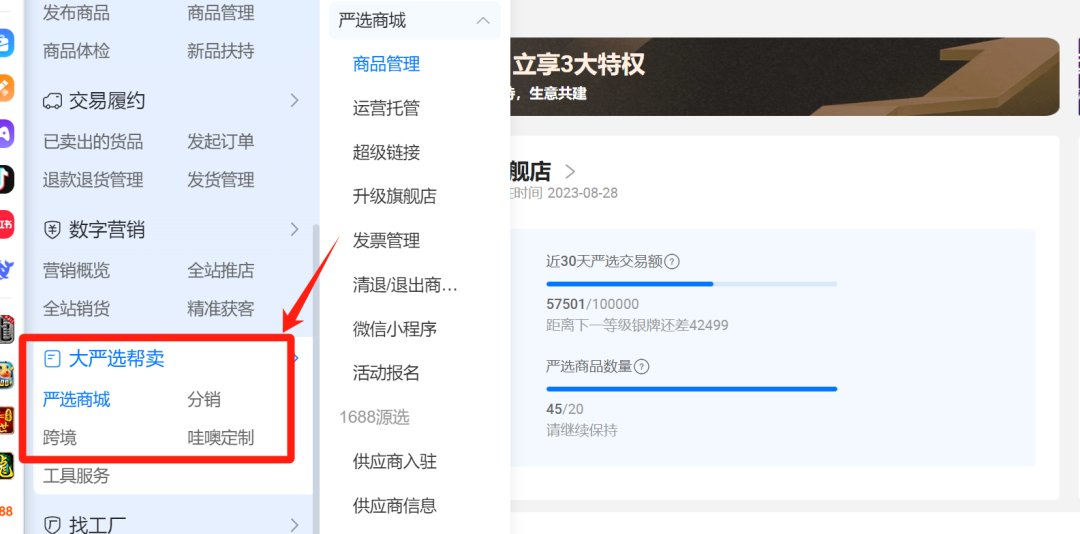Open help tooltip for 严选商品数量
Viewport: 1080px width, 534px height.
point(641,367)
